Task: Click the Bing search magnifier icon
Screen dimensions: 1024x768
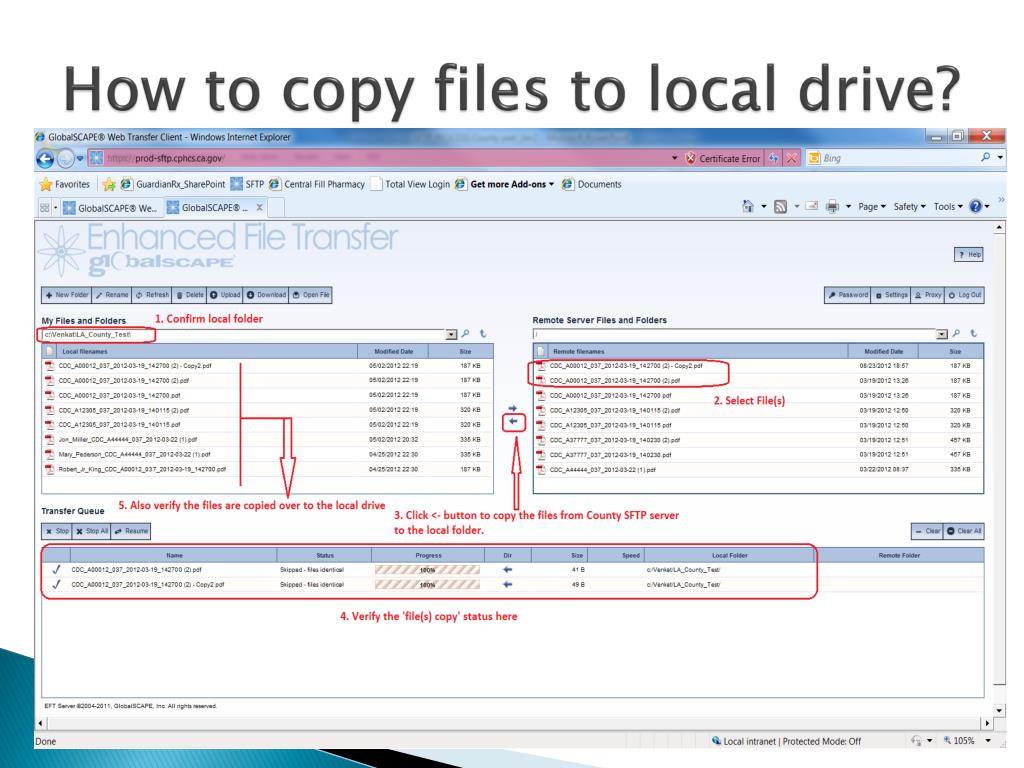Action: (985, 157)
